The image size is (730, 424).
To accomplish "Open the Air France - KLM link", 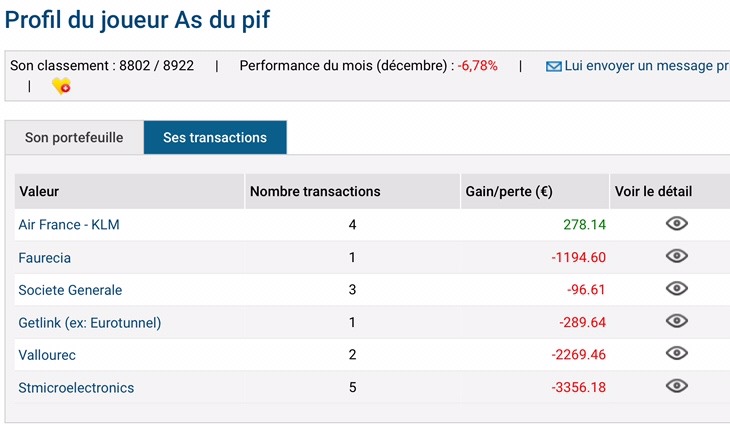I will (69, 225).
